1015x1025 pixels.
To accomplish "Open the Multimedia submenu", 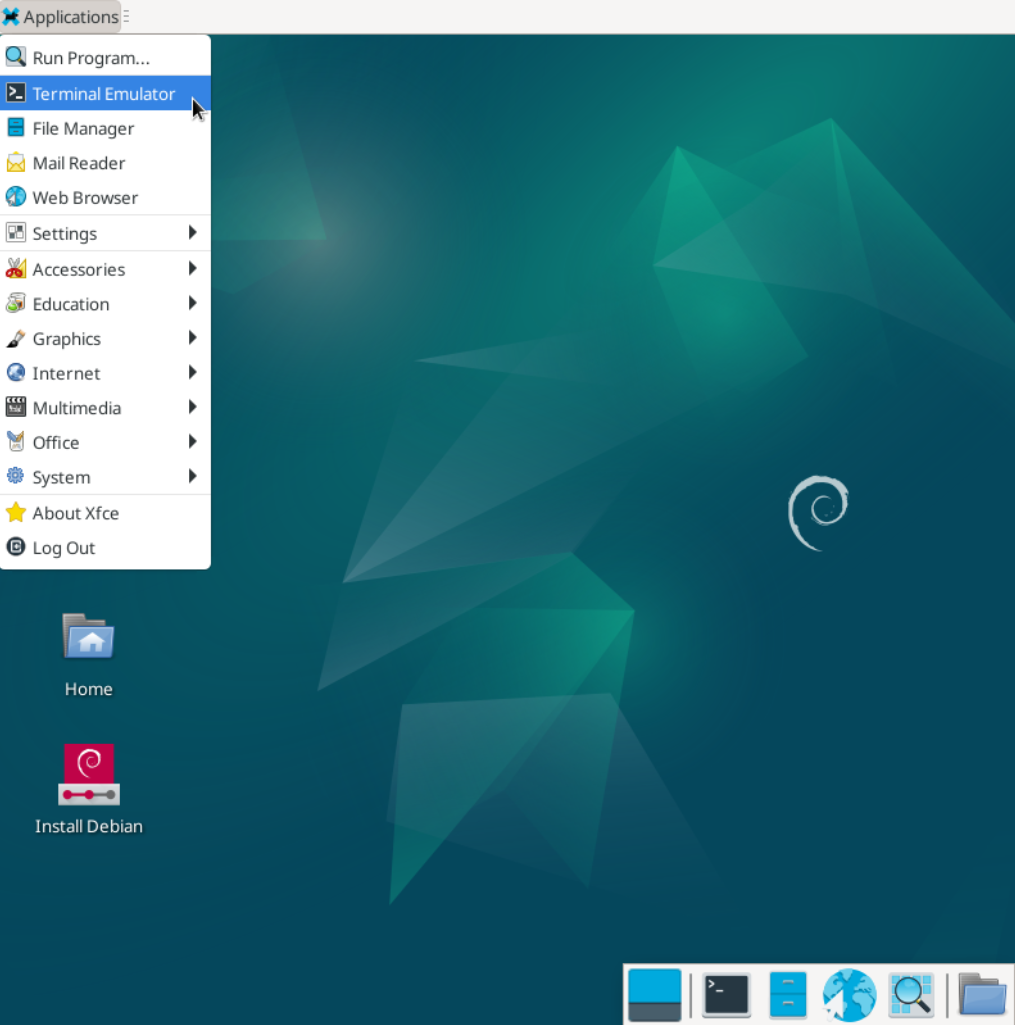I will (105, 408).
